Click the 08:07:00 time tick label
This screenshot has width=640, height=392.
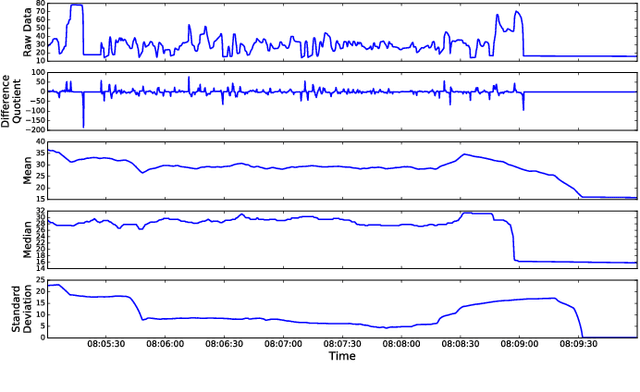[x=283, y=344]
